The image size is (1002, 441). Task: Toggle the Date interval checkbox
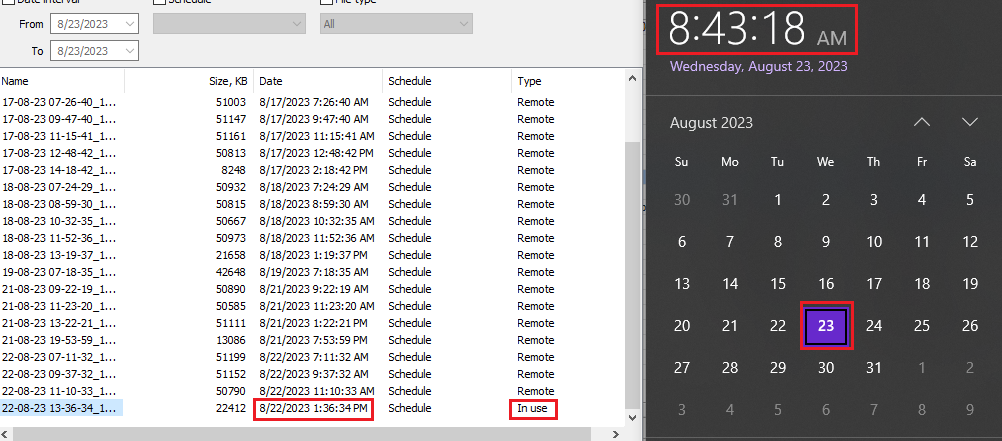8,2
